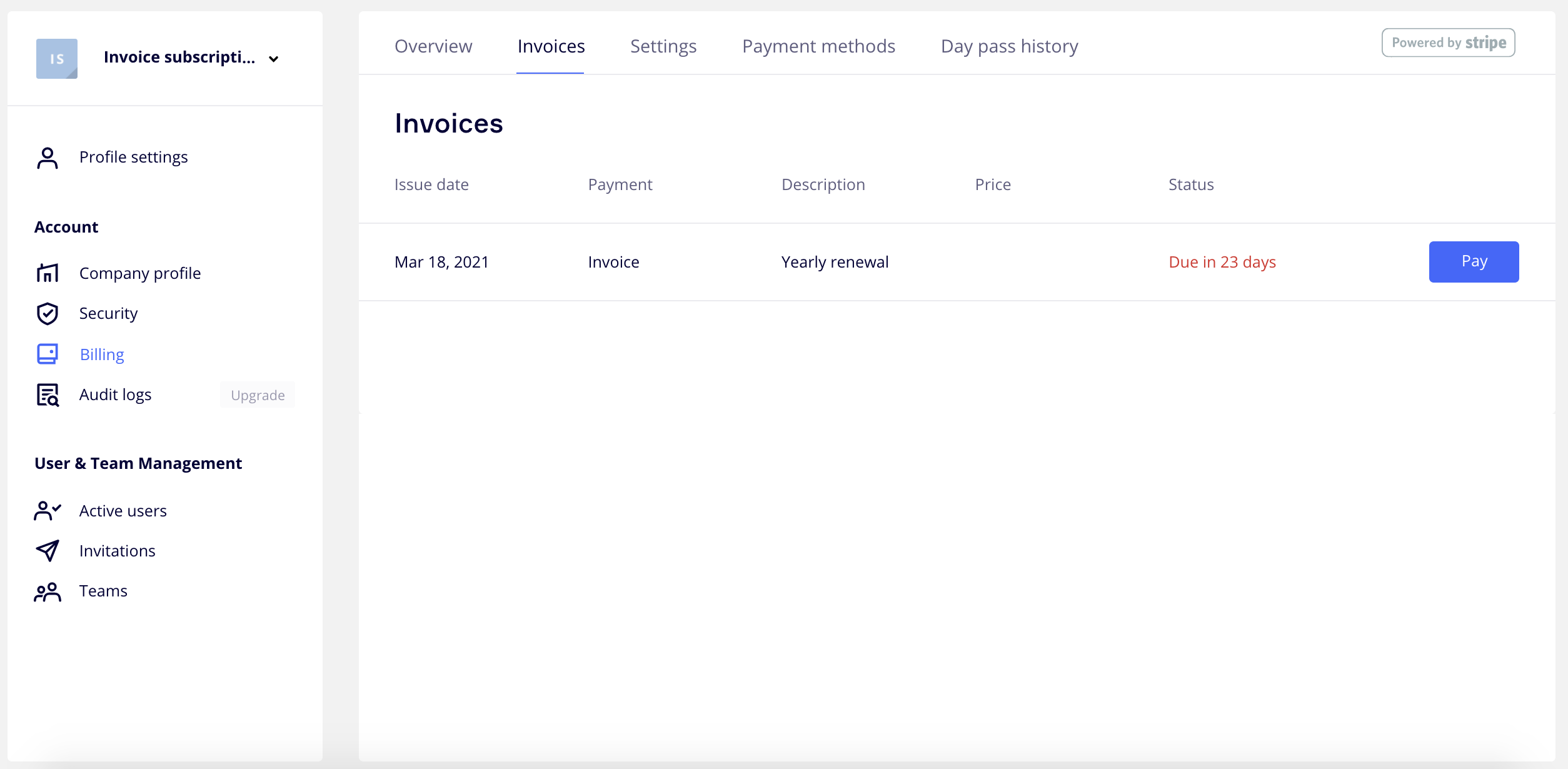
Task: Click the Powered by Stripe badge
Action: coord(1448,43)
